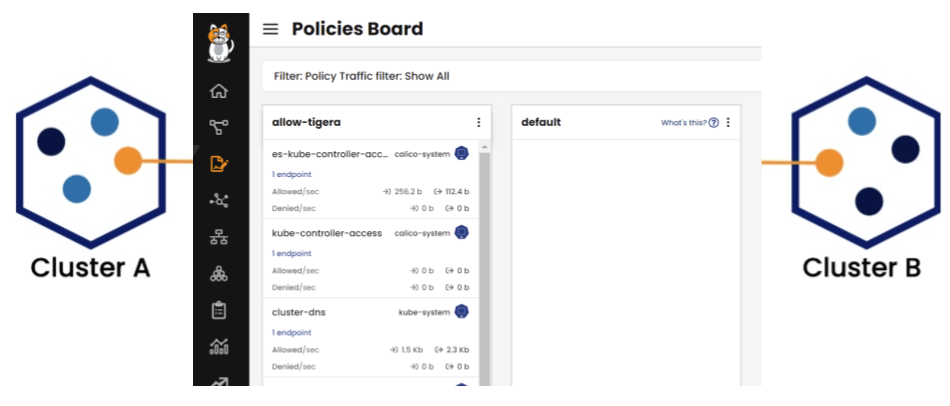Click the Calico cat logo
Image resolution: width=950 pixels, height=406 pixels.
click(221, 42)
